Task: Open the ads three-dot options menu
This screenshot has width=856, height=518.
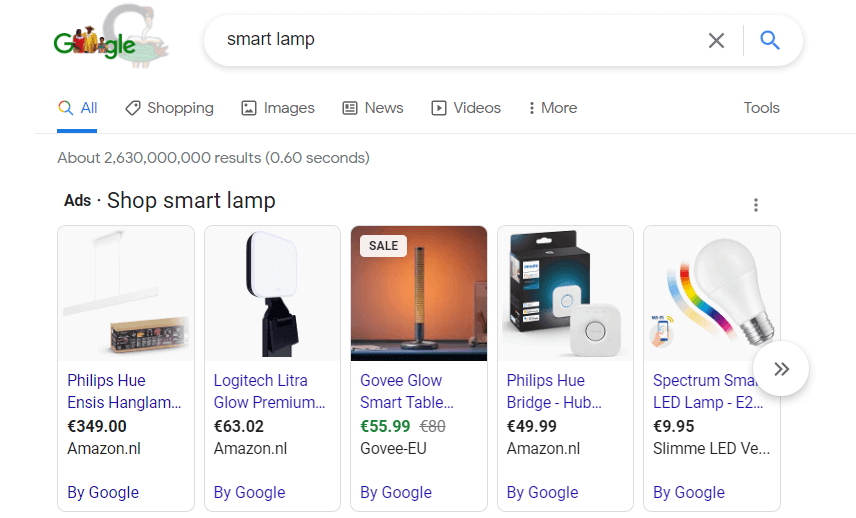Action: (x=756, y=205)
